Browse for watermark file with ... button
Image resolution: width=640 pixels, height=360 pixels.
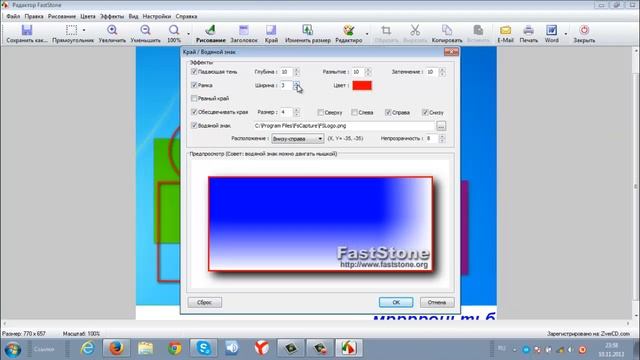[441, 126]
